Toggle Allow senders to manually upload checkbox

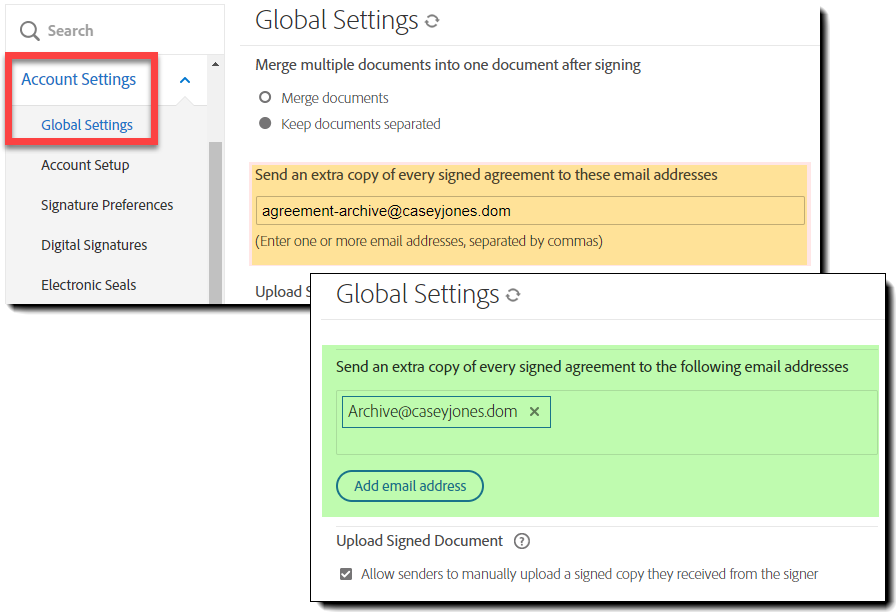346,574
